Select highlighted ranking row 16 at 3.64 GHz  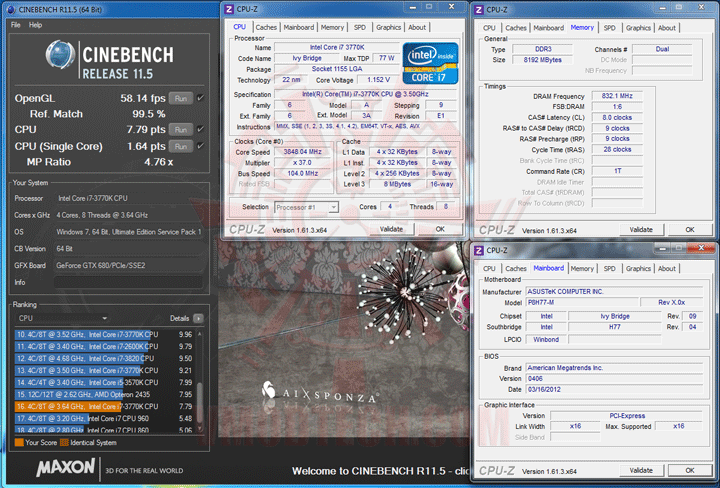click(104, 406)
